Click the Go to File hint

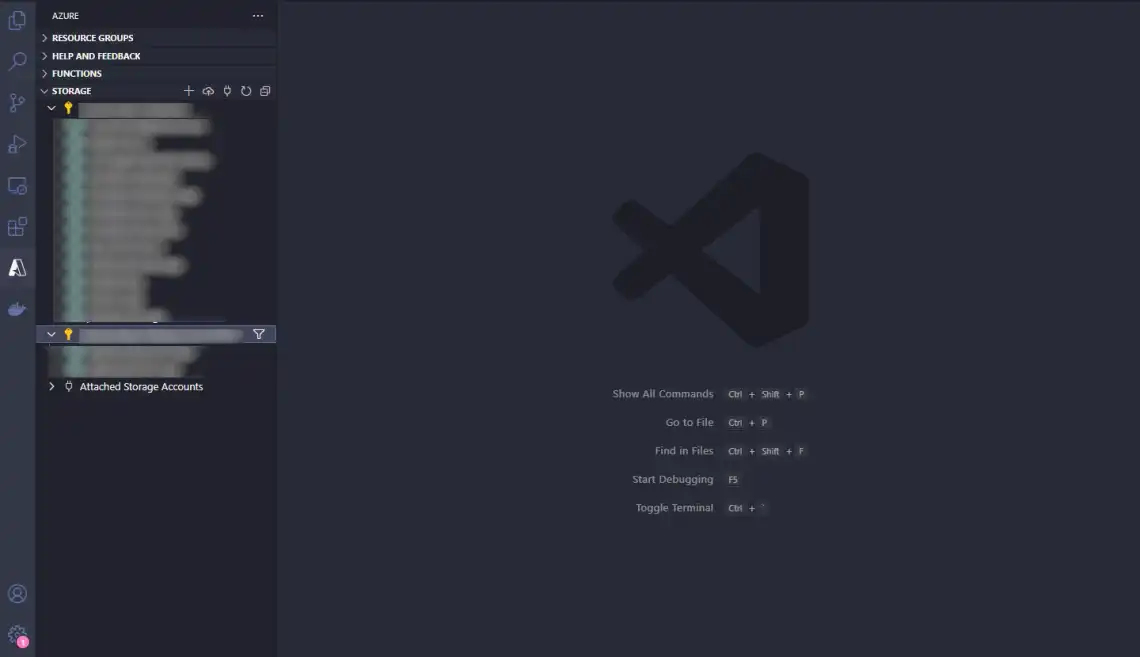tap(689, 422)
